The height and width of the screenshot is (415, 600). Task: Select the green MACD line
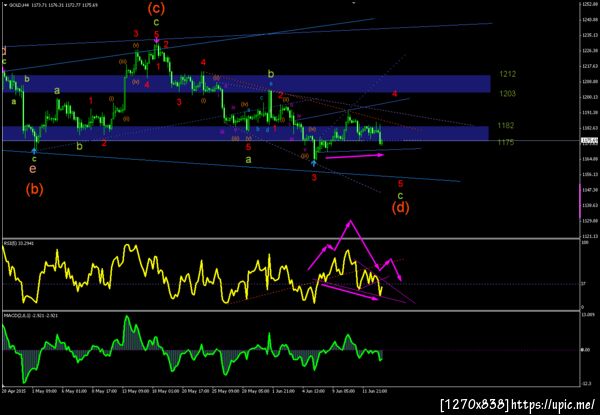click(x=191, y=350)
